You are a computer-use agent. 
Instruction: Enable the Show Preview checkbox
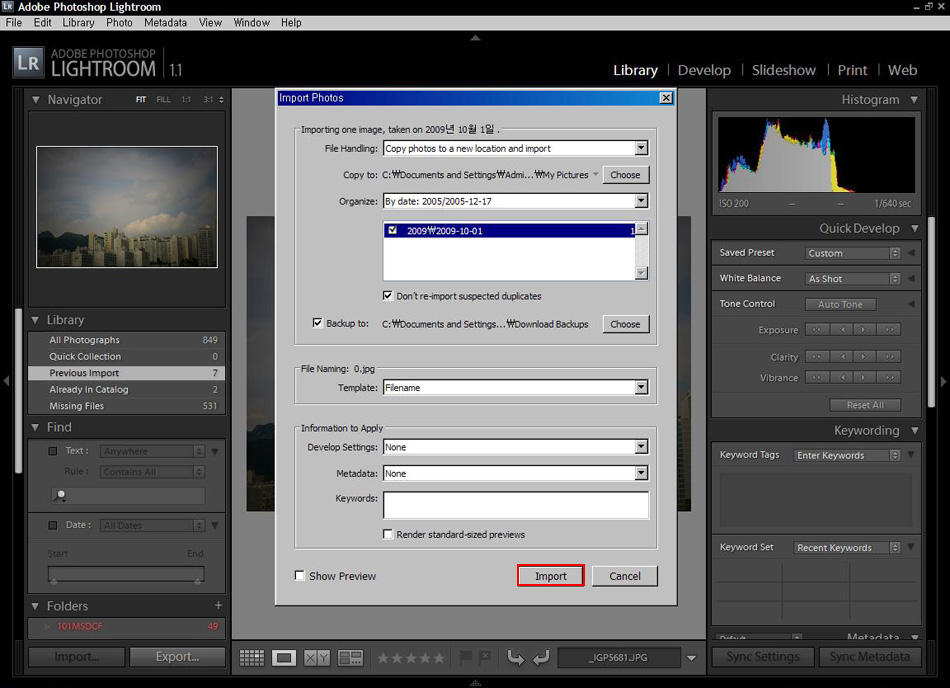300,576
